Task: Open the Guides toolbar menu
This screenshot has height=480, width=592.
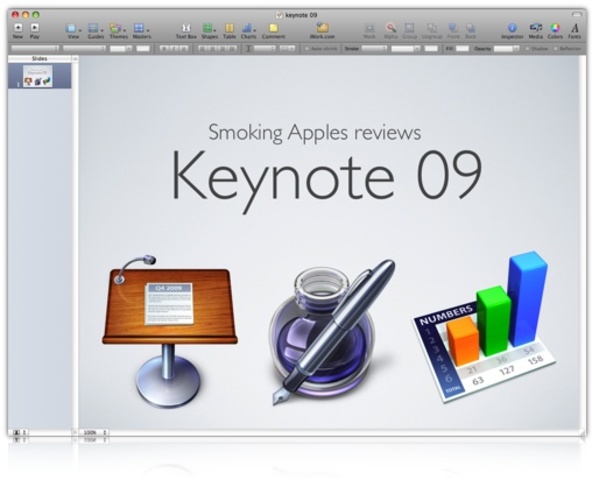Action: click(96, 30)
